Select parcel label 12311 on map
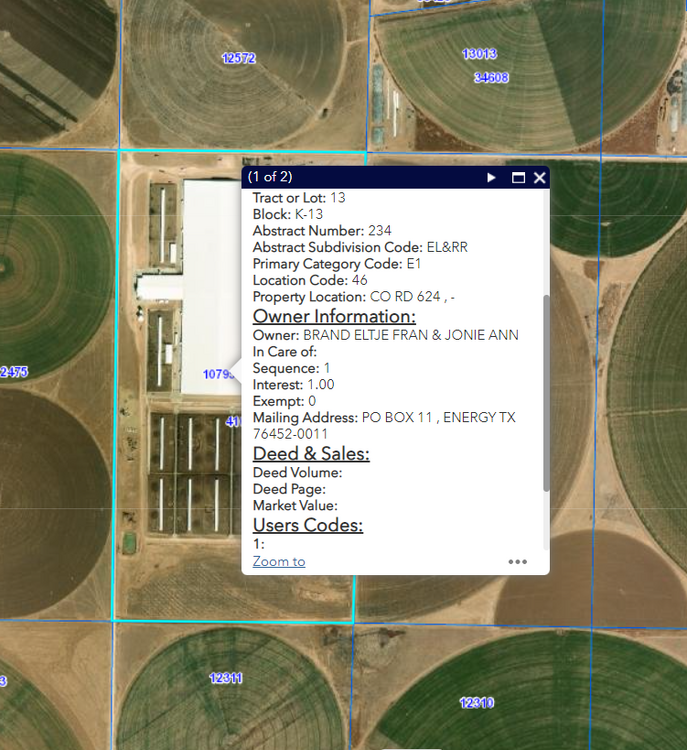The width and height of the screenshot is (687, 750). tap(226, 678)
